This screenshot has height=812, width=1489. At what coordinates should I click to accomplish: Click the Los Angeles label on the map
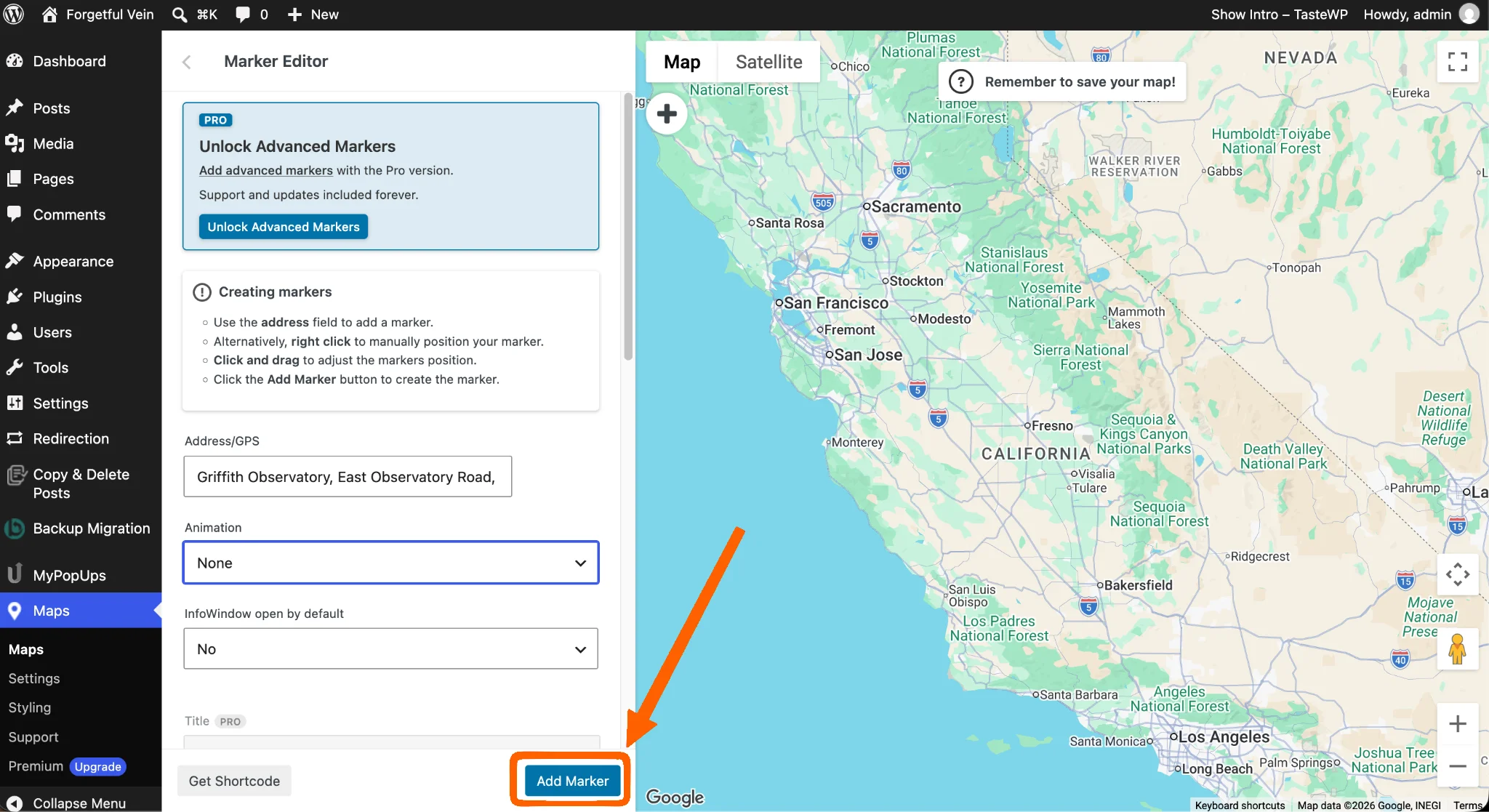[x=1224, y=737]
